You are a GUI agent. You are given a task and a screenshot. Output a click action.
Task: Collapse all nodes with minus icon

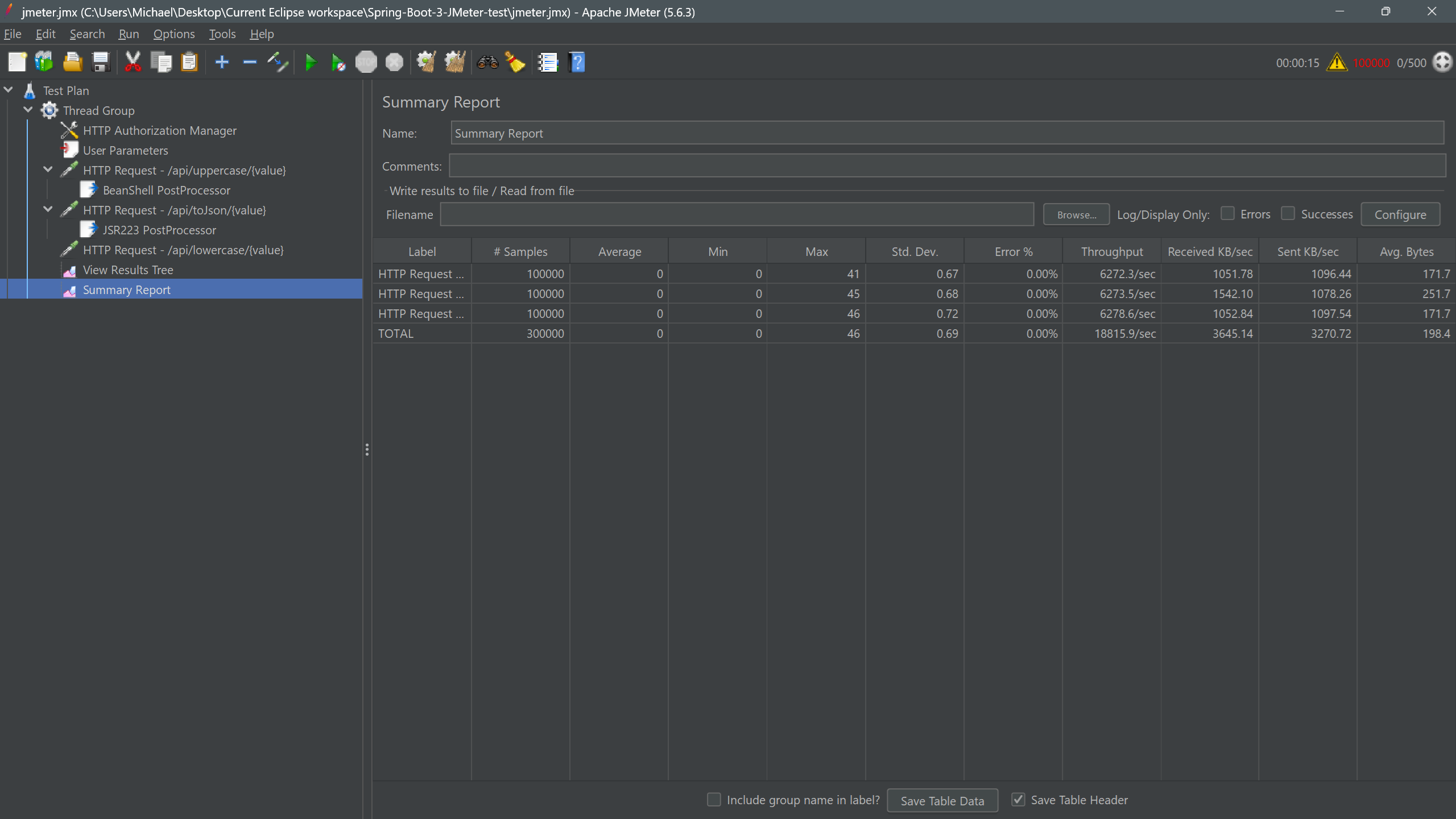pyautogui.click(x=250, y=62)
